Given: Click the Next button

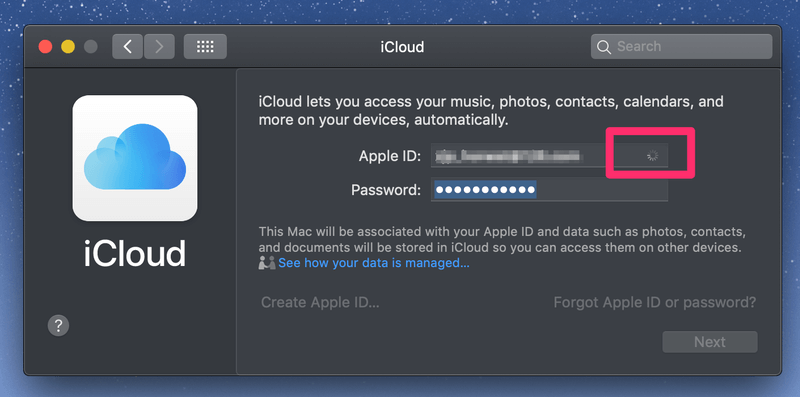Looking at the screenshot, I should click(x=710, y=342).
